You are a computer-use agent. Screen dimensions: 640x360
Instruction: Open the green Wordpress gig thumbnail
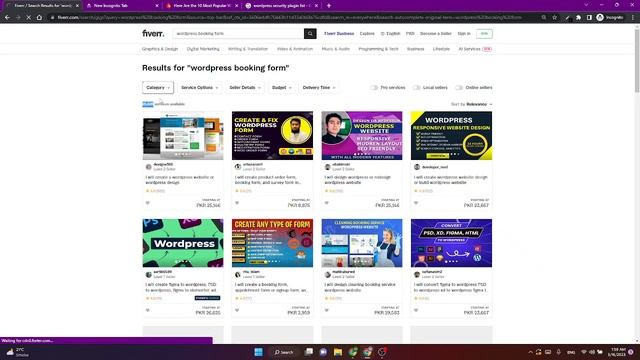(x=183, y=243)
